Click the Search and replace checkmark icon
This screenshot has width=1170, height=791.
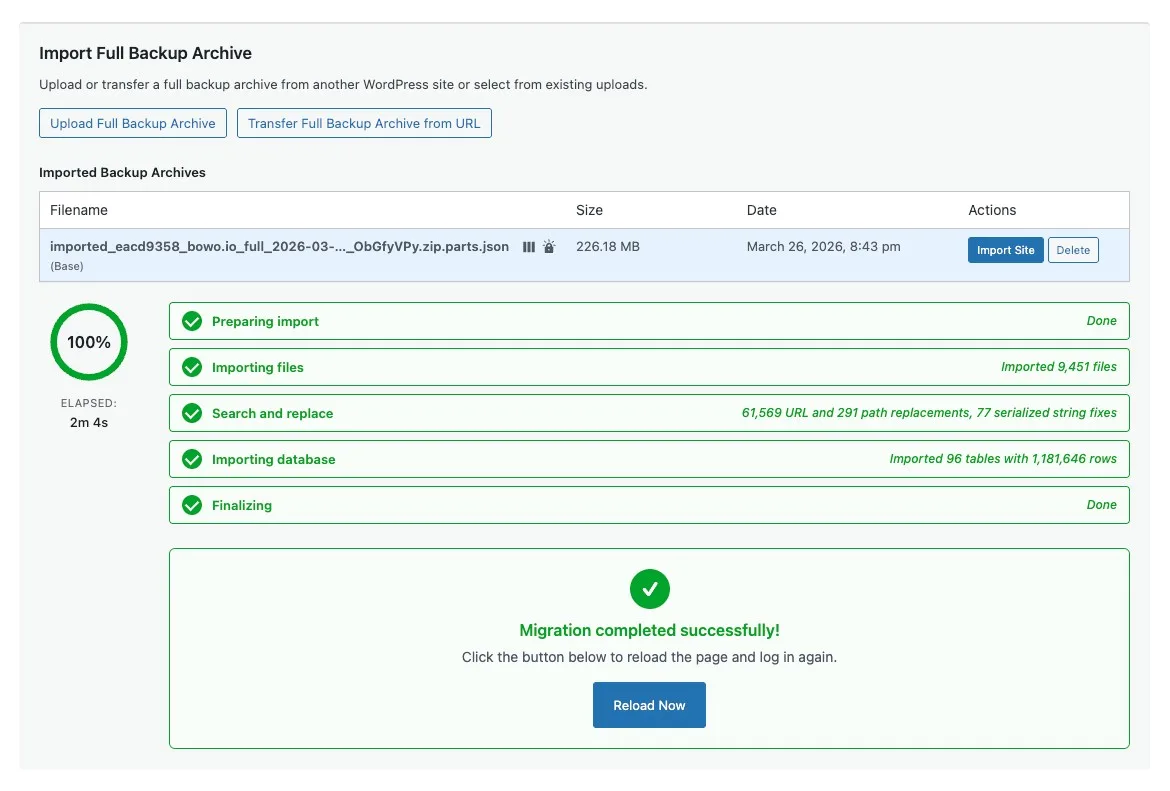point(192,413)
